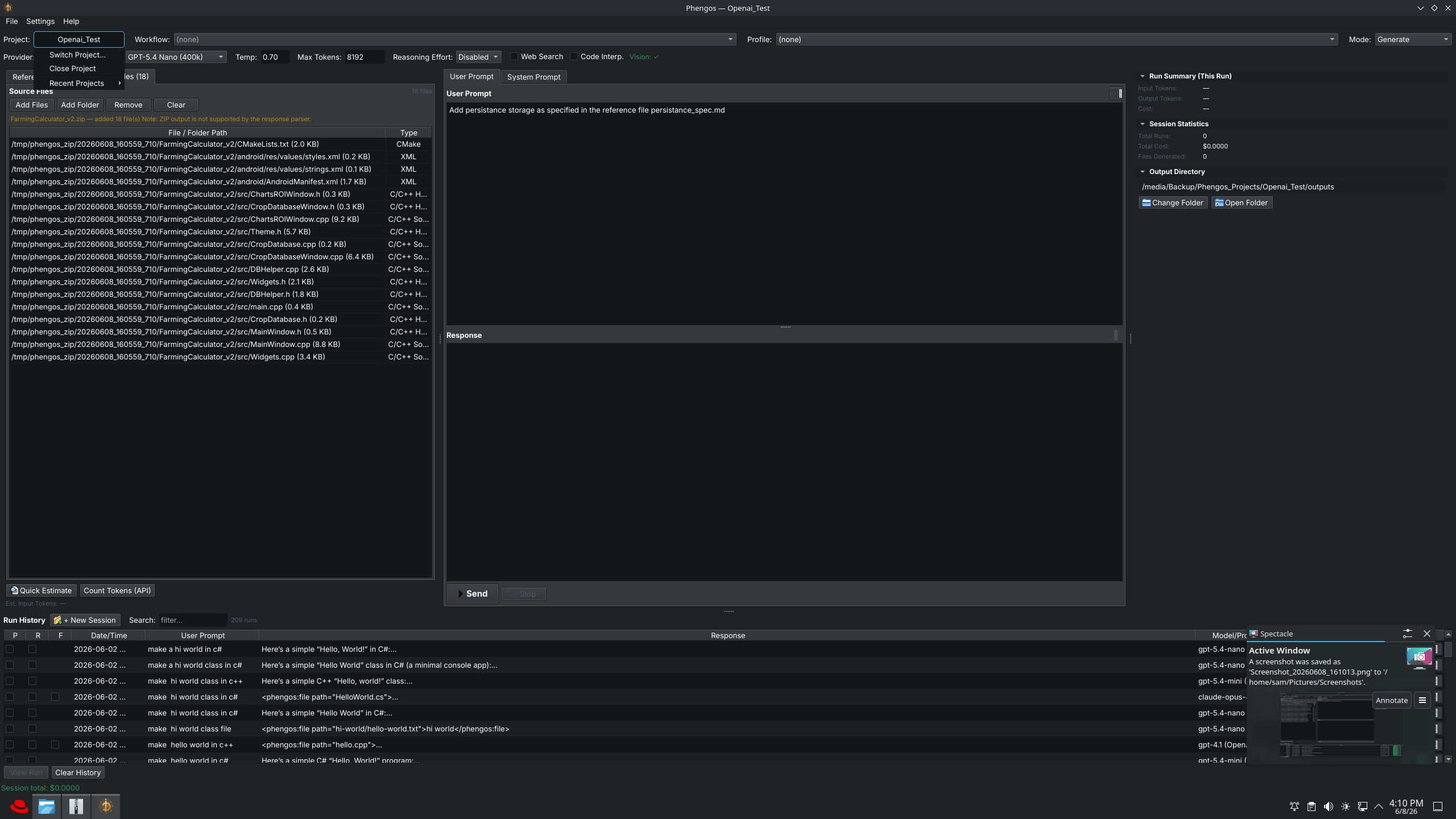Switch to the System Prompt tab

[533, 77]
